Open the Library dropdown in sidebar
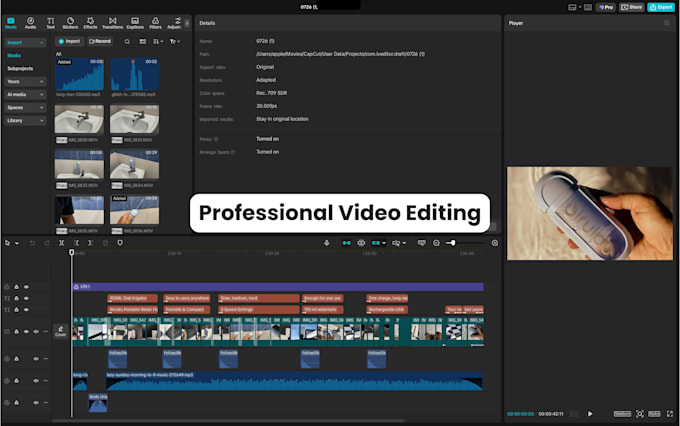The height and width of the screenshot is (426, 680). click(26, 121)
